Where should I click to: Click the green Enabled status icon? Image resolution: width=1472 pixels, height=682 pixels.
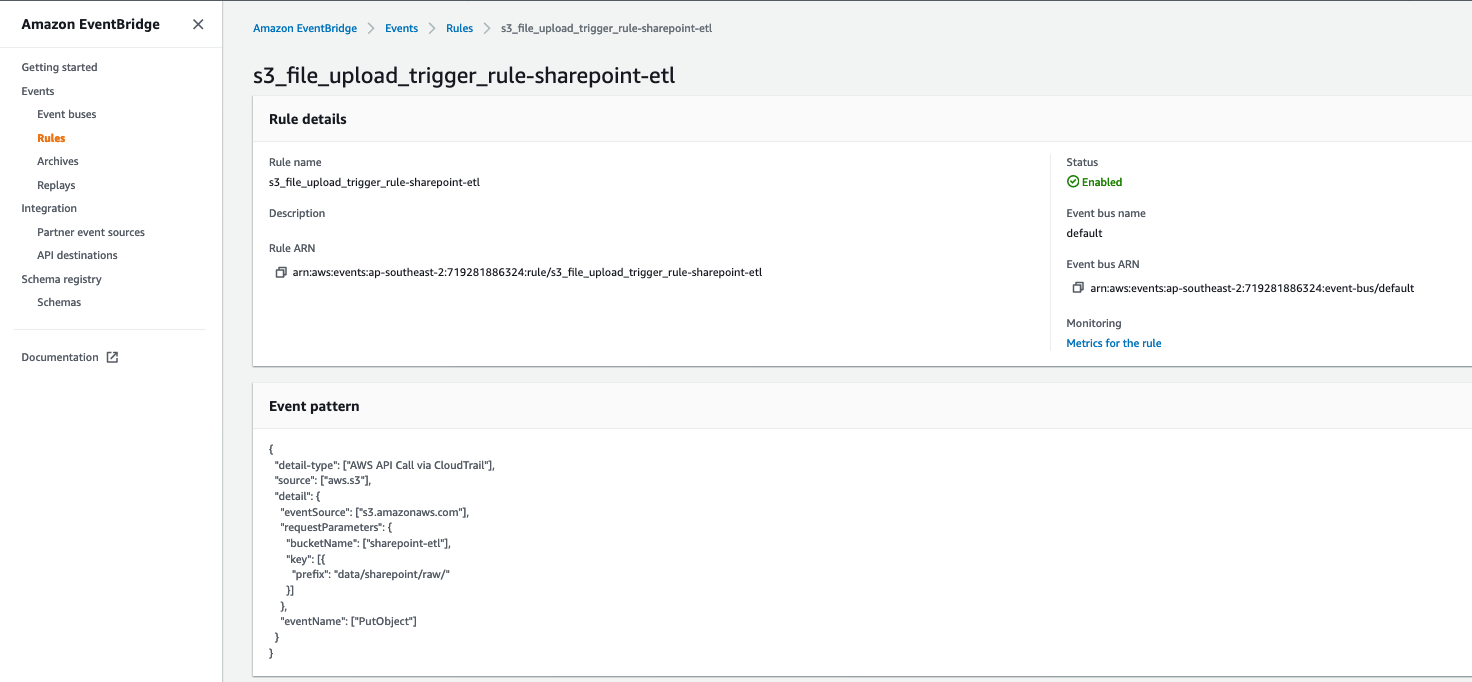tap(1073, 182)
